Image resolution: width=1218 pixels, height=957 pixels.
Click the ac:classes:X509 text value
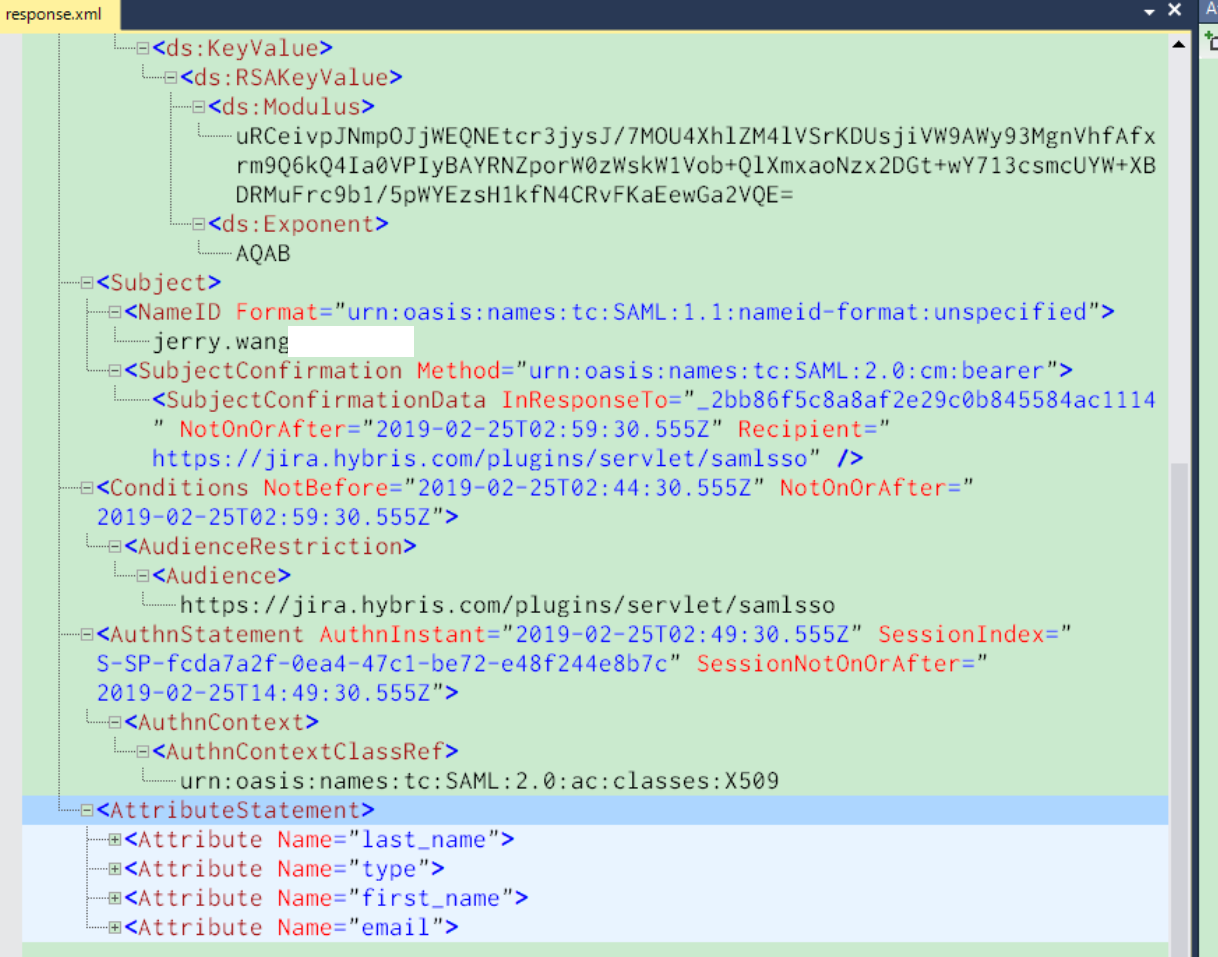tap(480, 781)
